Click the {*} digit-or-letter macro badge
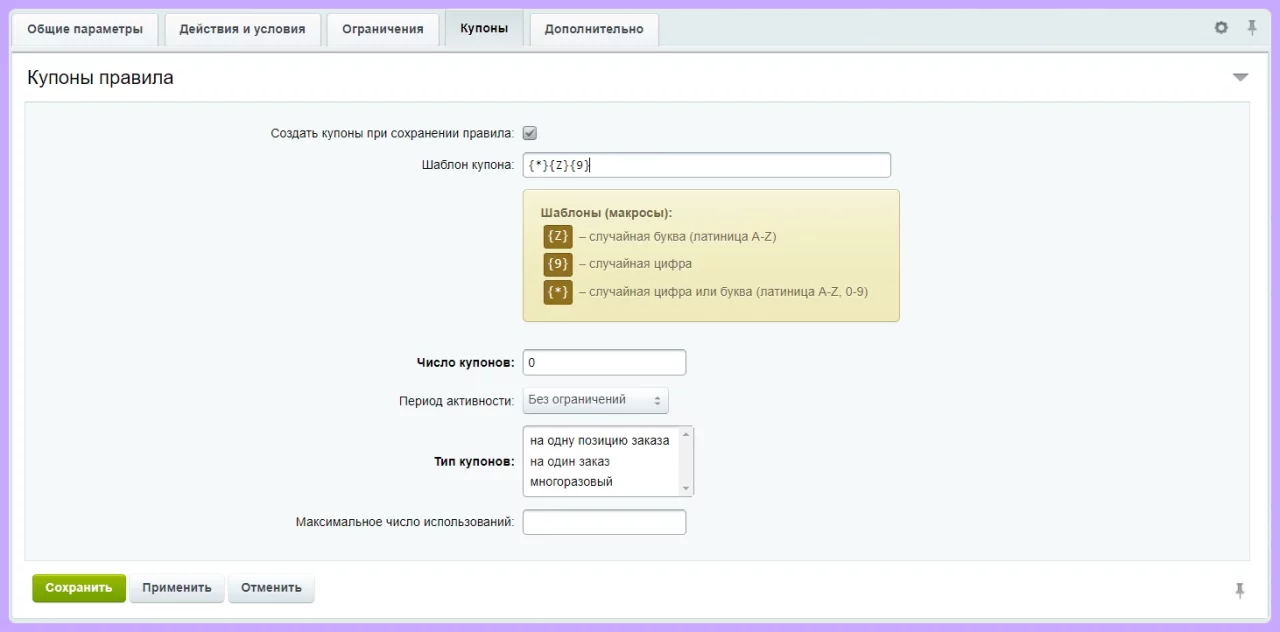1280x632 pixels. (x=558, y=292)
